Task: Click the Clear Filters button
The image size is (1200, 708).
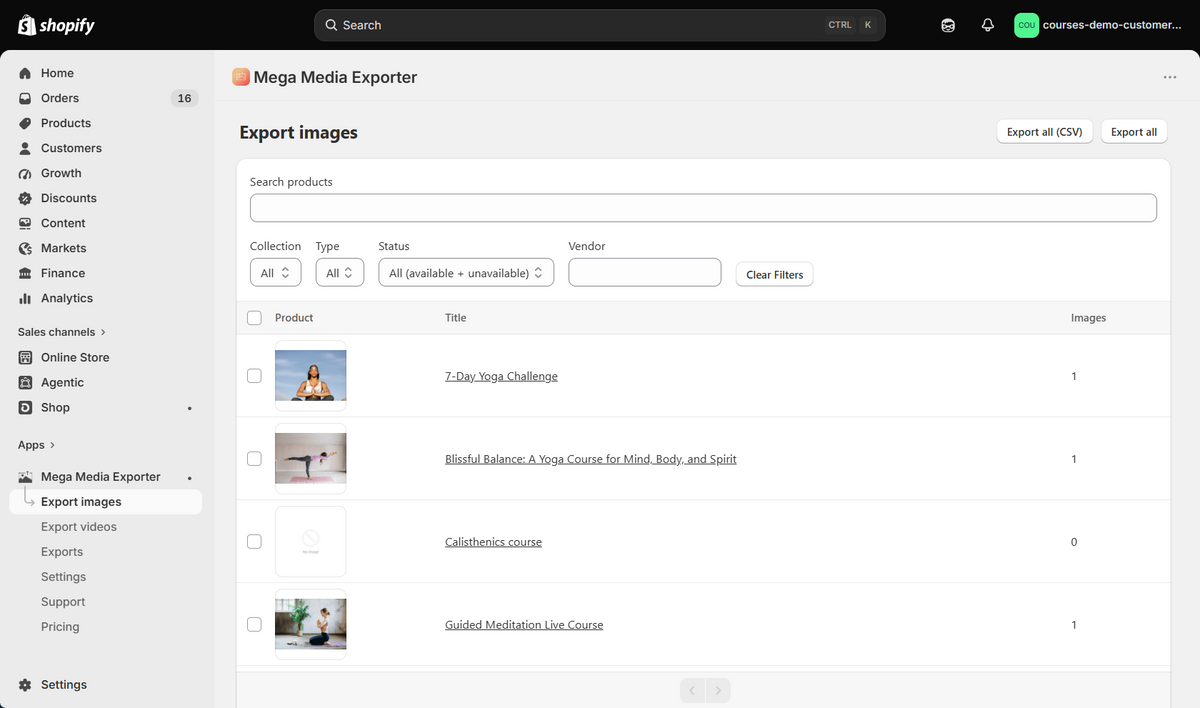Action: click(x=774, y=274)
